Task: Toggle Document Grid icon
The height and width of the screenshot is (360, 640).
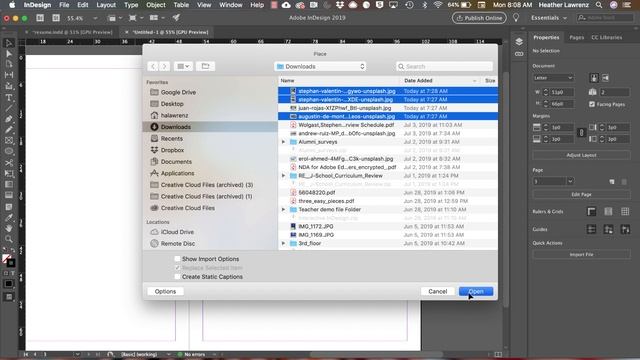Action: (625, 211)
